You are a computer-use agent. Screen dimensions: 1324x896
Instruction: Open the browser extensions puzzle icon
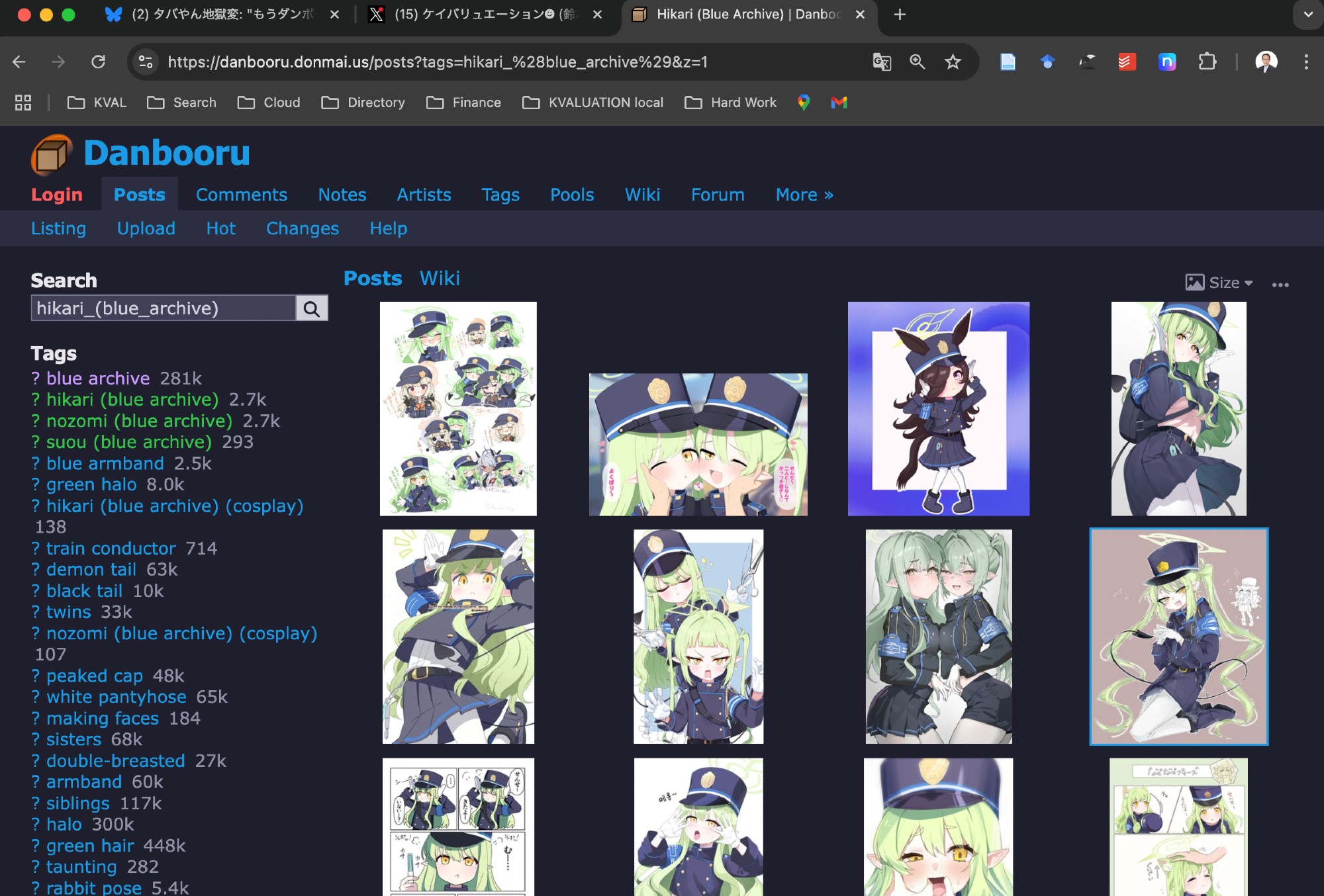1207,62
